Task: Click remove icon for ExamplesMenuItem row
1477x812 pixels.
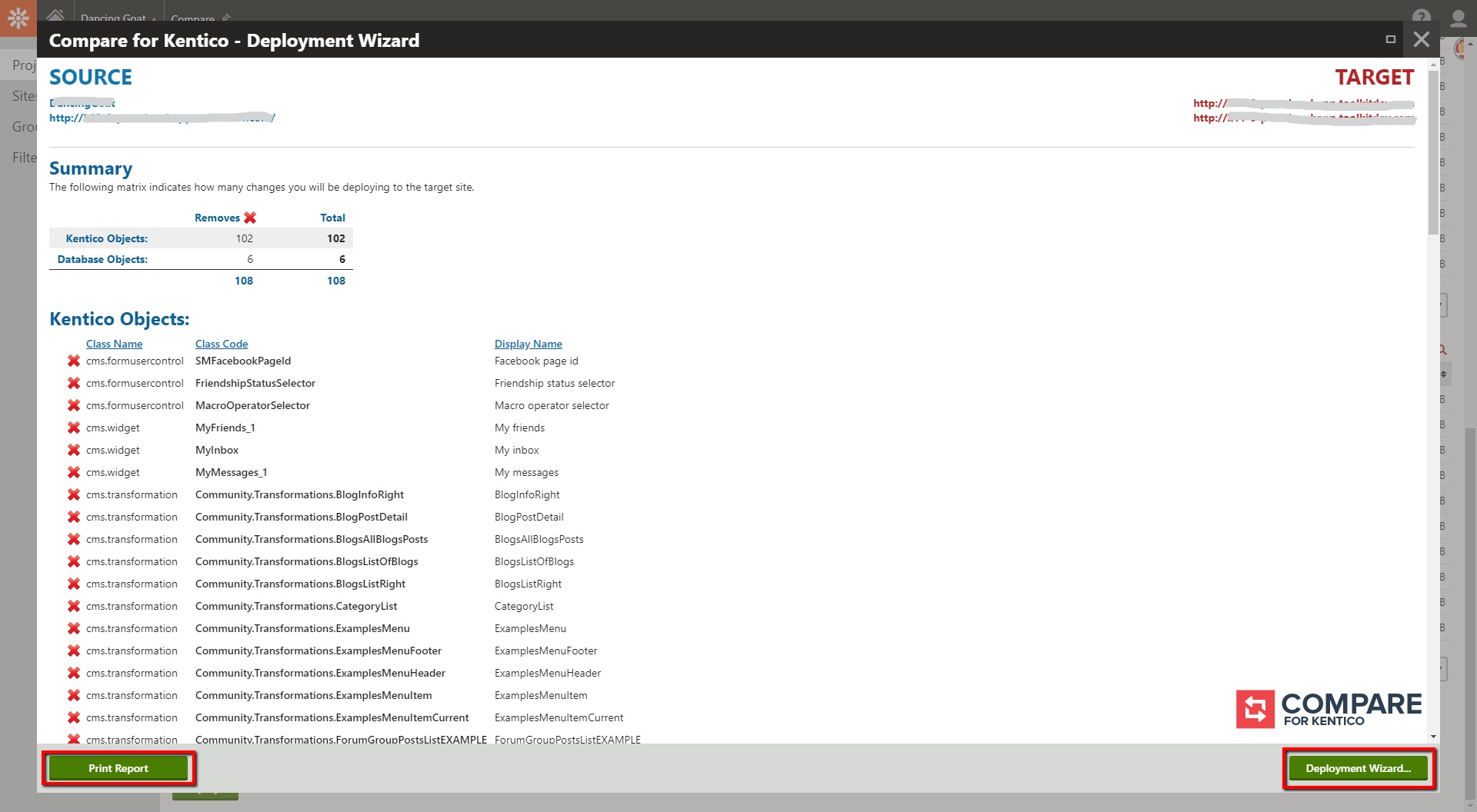Action: 74,695
